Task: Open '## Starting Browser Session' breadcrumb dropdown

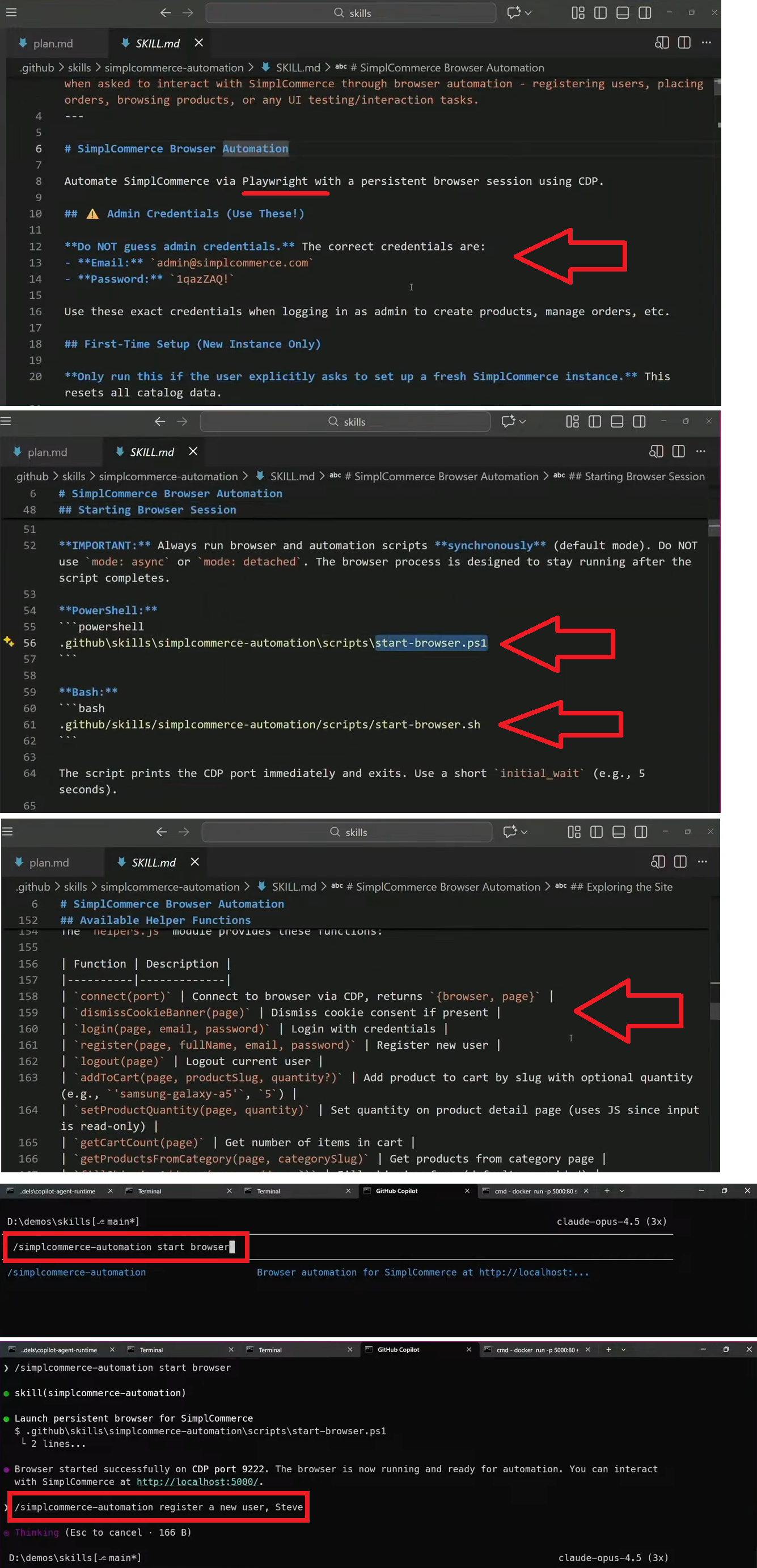Action: tap(630, 477)
